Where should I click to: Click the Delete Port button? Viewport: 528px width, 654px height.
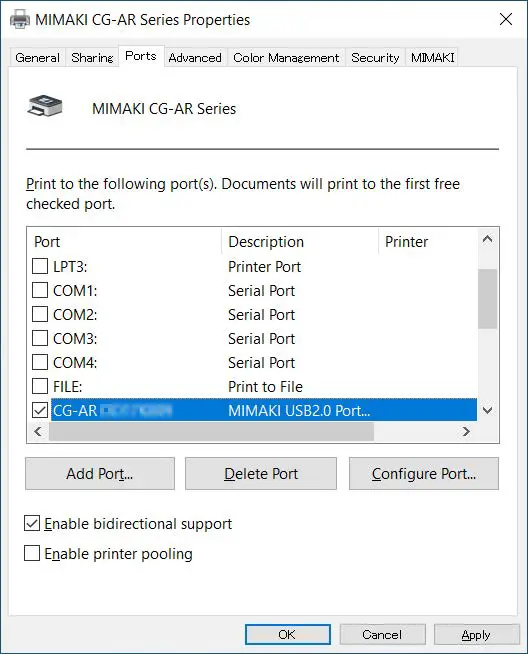coord(261,473)
